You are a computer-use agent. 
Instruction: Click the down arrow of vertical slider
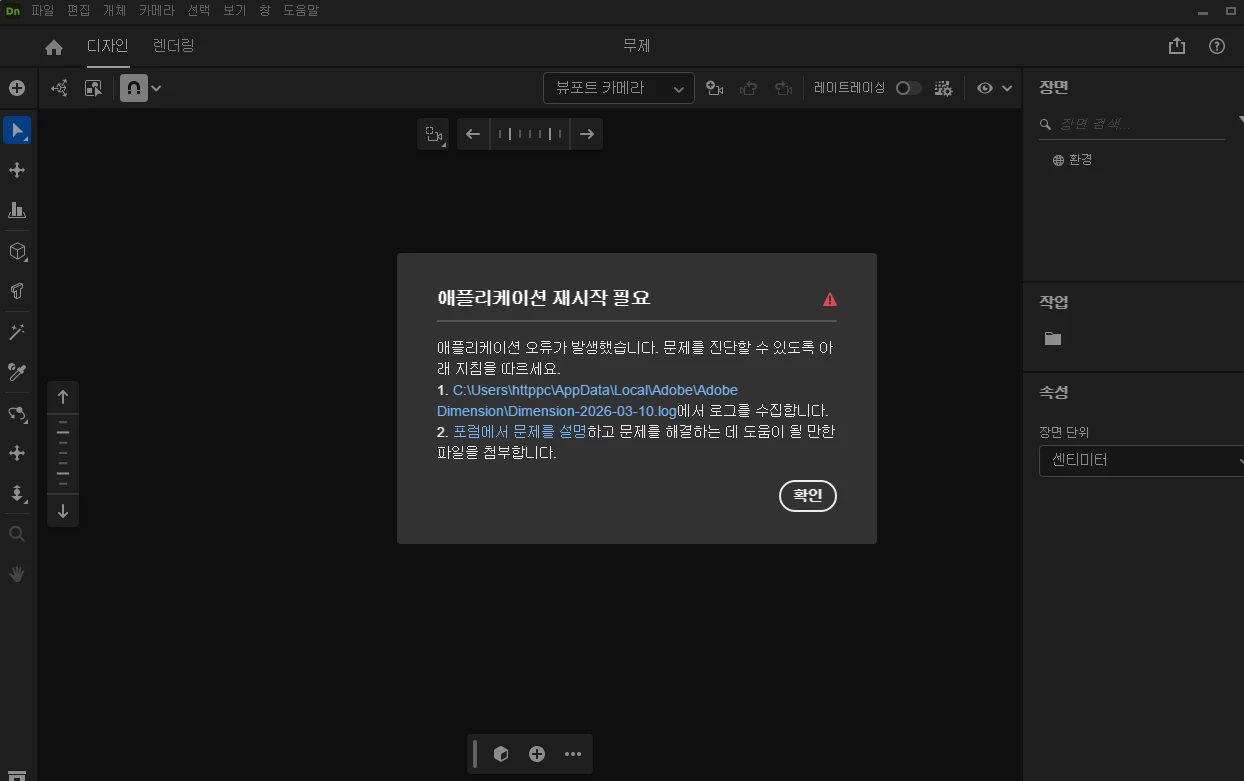63,511
